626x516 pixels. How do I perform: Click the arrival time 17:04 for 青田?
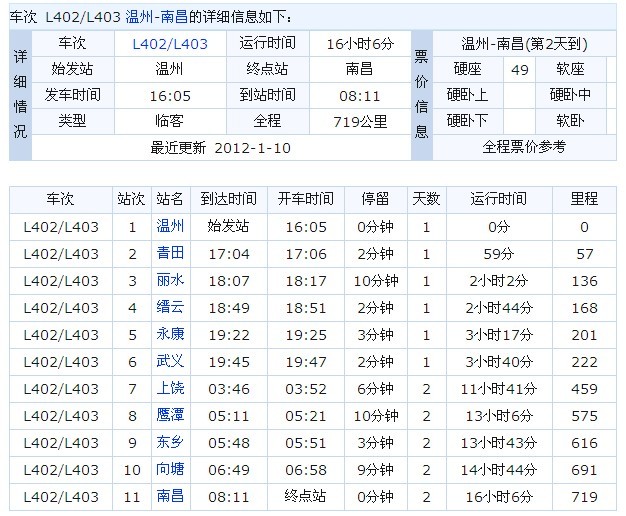(x=229, y=254)
